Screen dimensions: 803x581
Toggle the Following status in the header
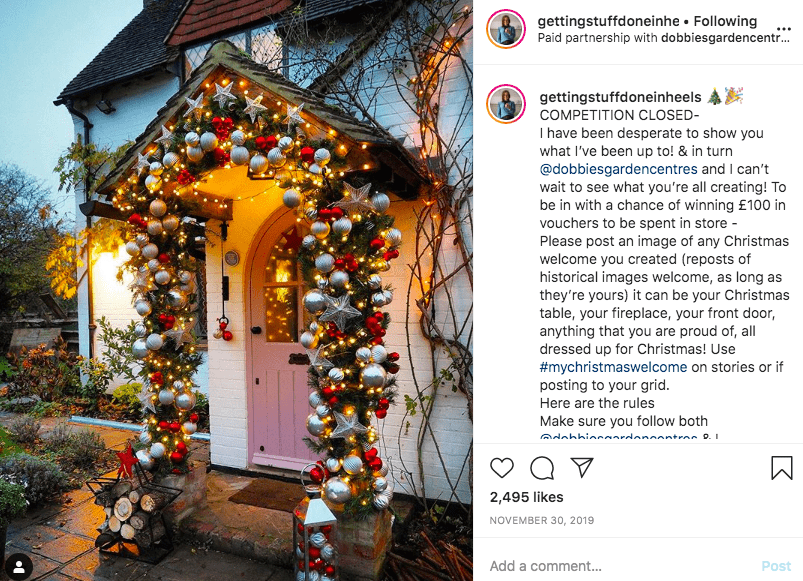[725, 21]
